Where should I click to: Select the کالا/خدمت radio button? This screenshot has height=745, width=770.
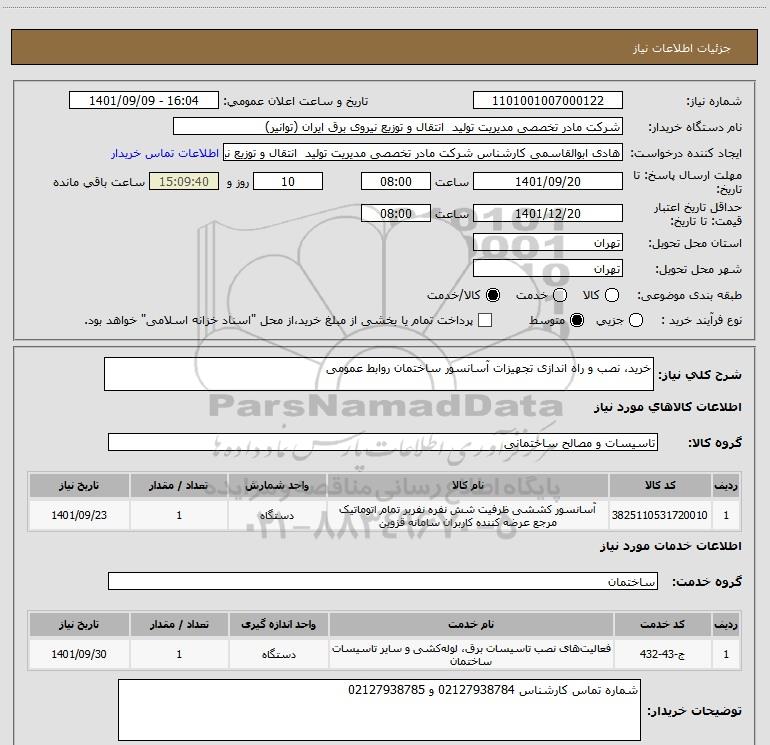[x=493, y=295]
